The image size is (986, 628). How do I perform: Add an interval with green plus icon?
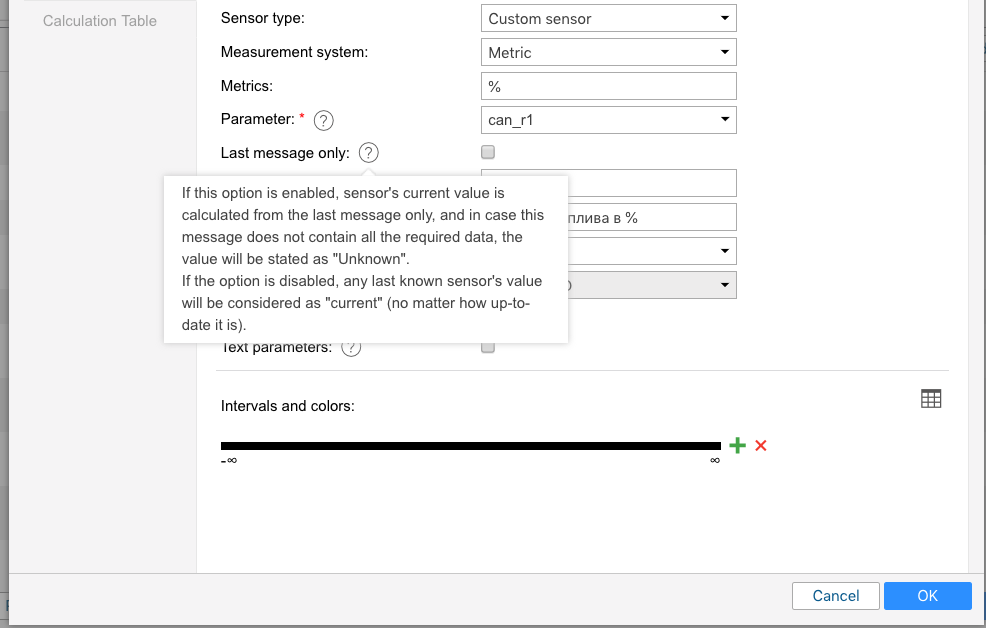[737, 445]
